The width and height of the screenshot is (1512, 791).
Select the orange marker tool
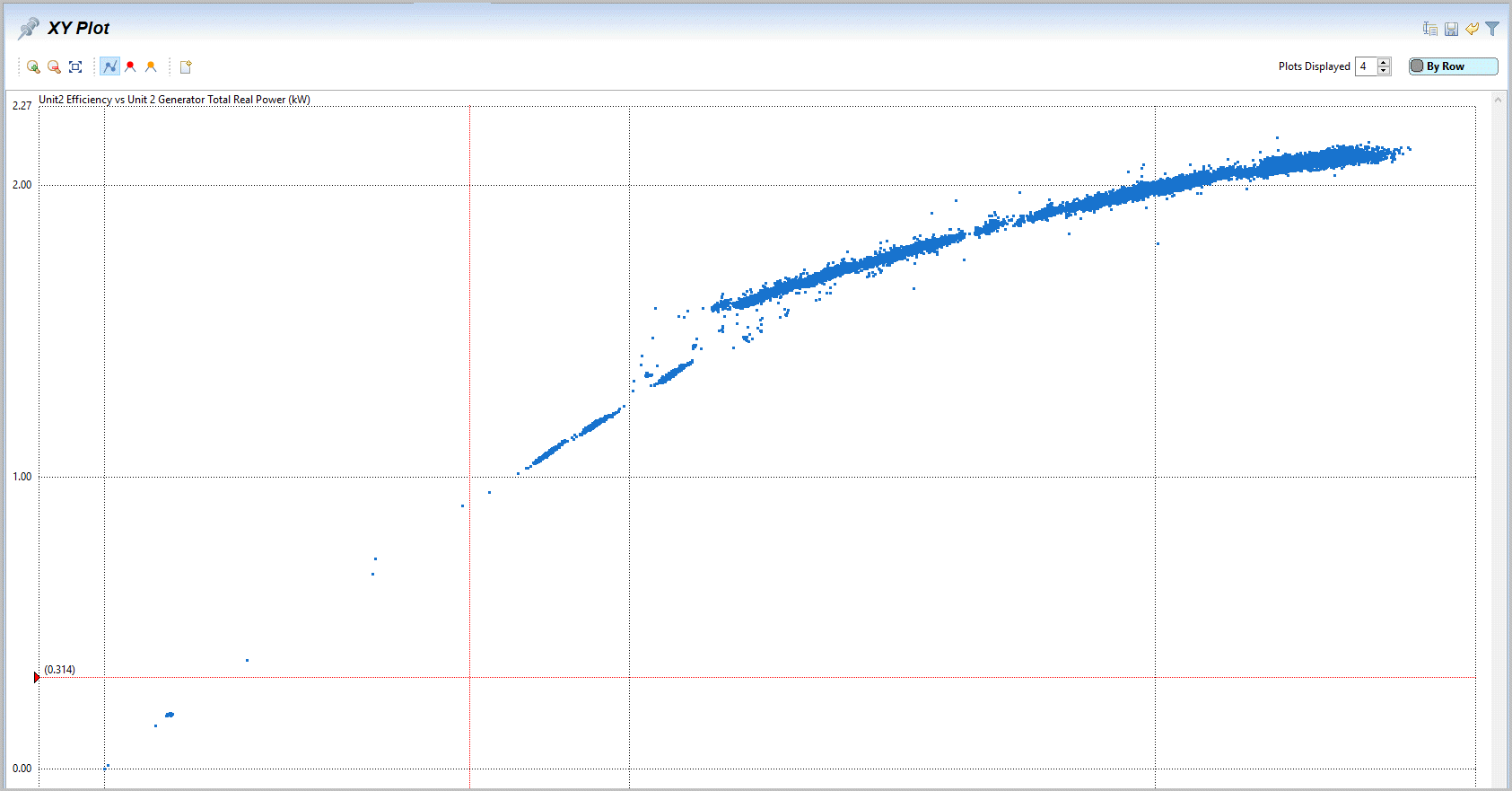pos(151,66)
